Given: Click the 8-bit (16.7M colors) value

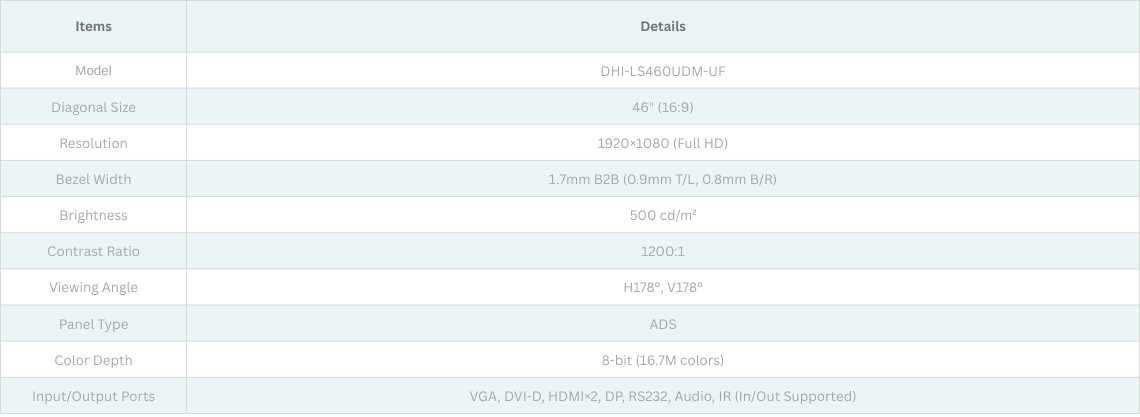Looking at the screenshot, I should tap(662, 360).
